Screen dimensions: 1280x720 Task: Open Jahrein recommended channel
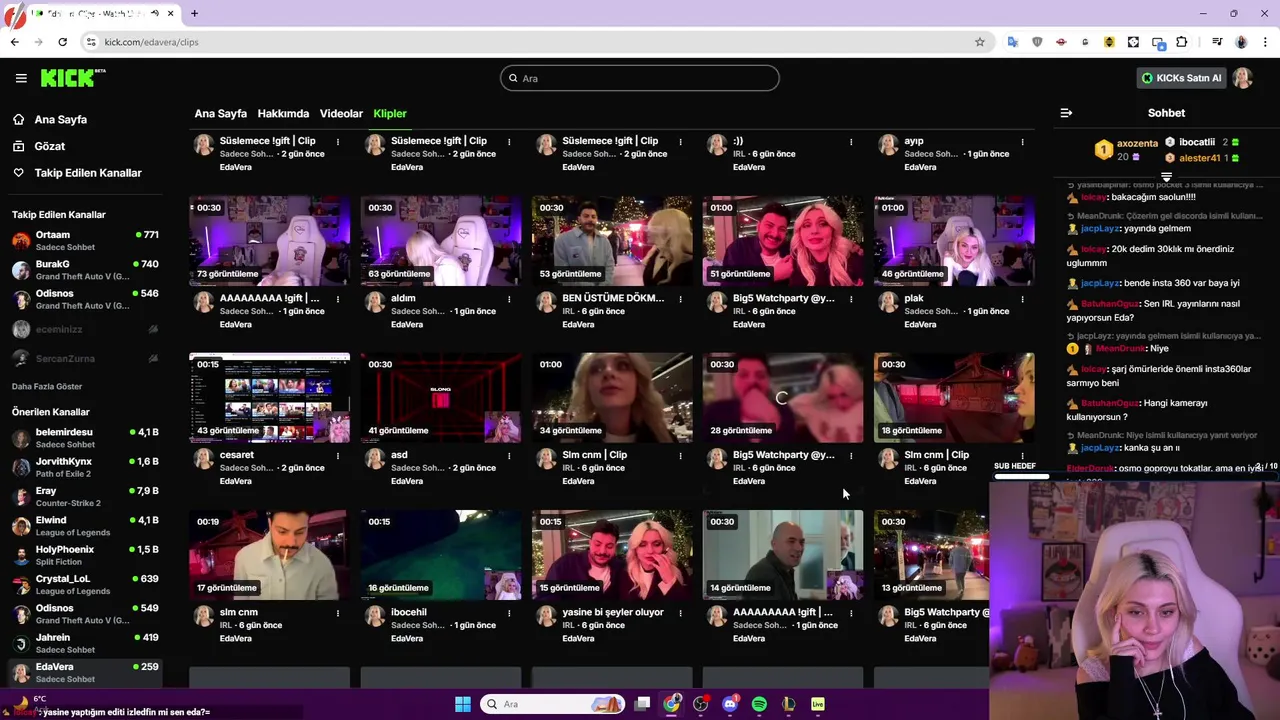pos(84,643)
